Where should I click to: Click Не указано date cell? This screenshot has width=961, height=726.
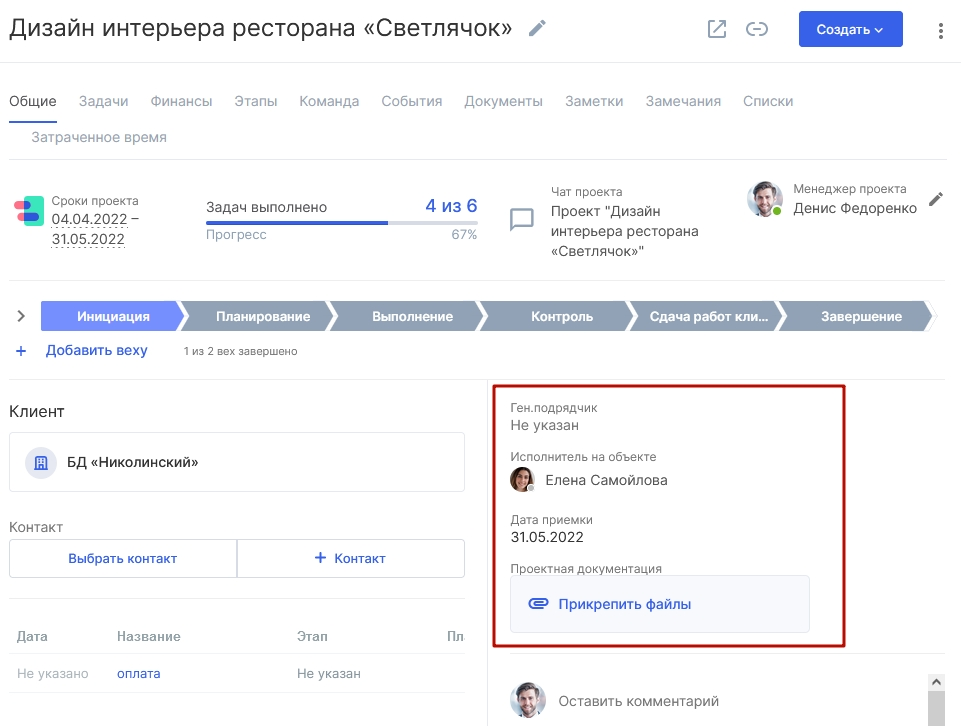pos(53,674)
